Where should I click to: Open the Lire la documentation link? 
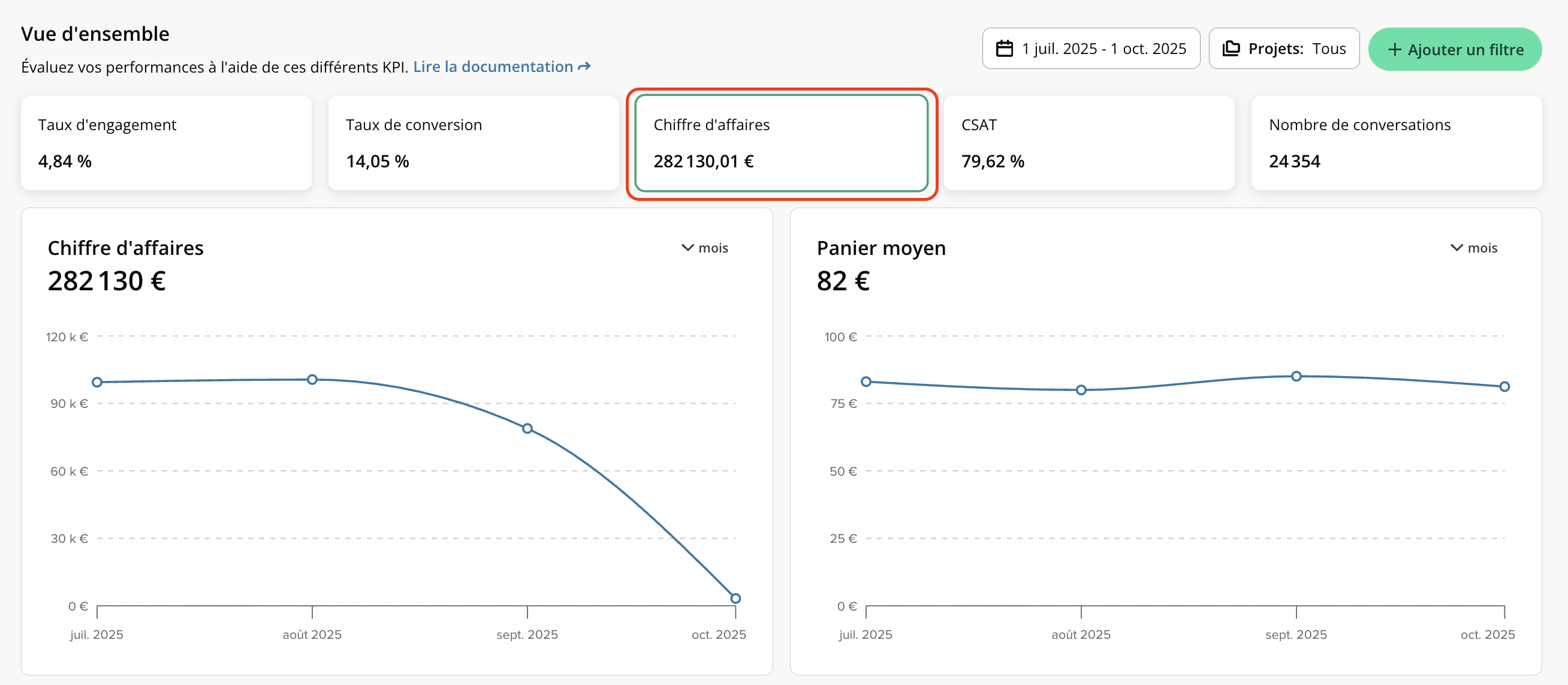click(x=493, y=67)
